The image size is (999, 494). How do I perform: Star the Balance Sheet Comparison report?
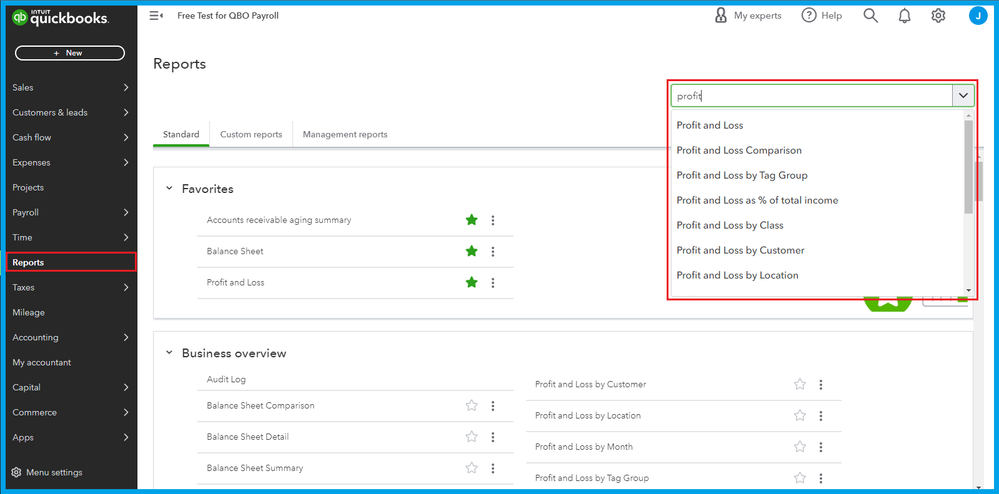point(472,406)
